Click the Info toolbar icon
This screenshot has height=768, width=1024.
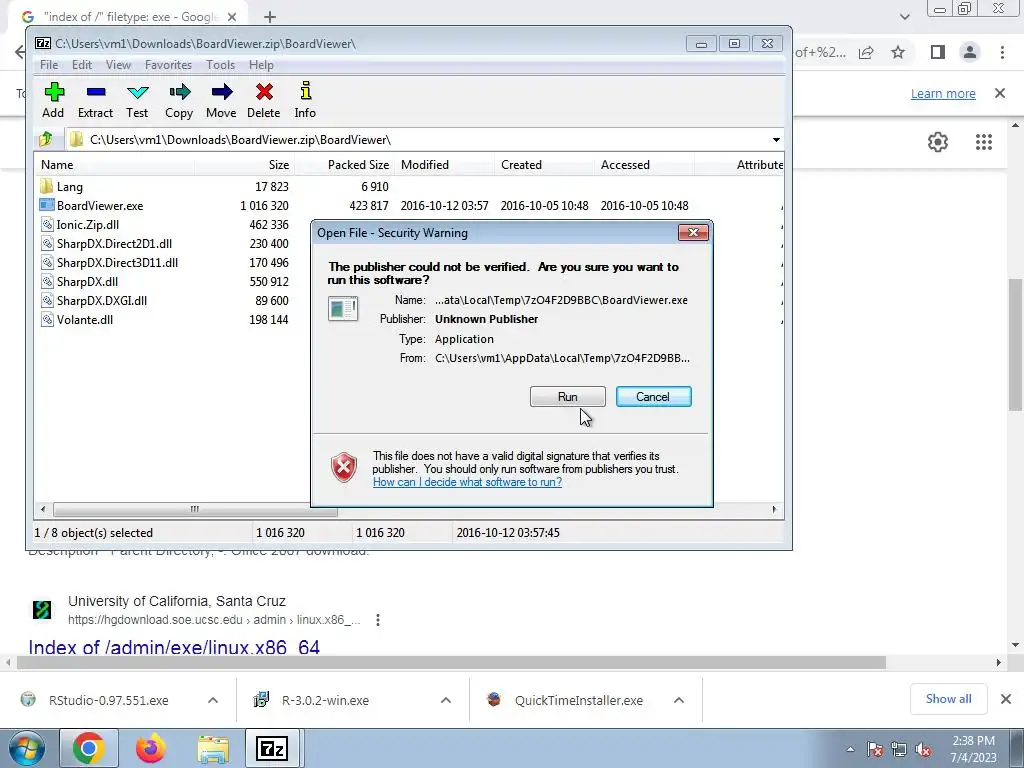pyautogui.click(x=305, y=92)
